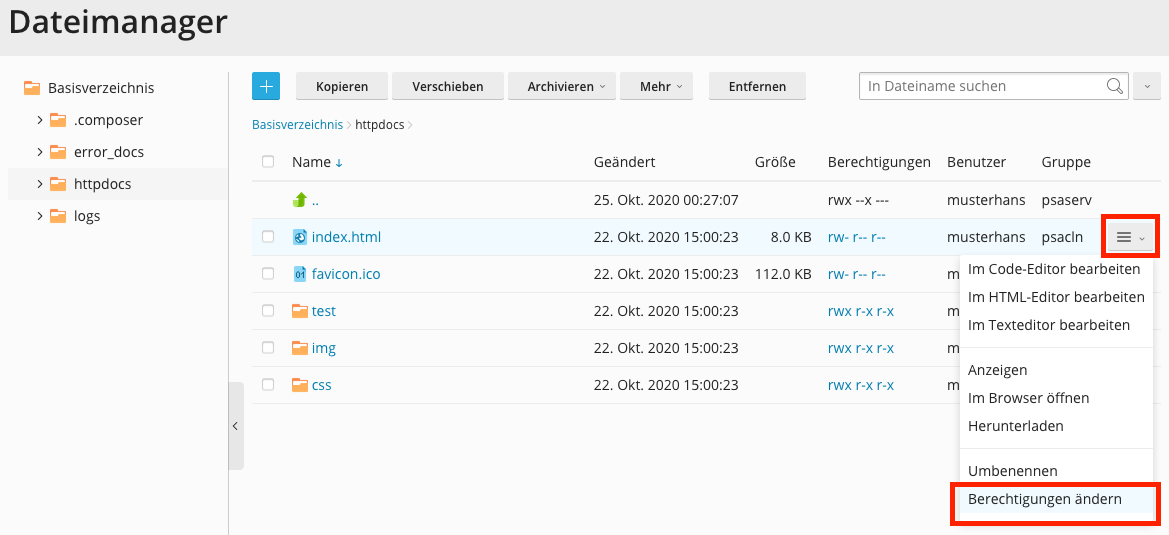Choose Berechtigungen ändern from context menu
The width and height of the screenshot is (1169, 535).
(1045, 499)
